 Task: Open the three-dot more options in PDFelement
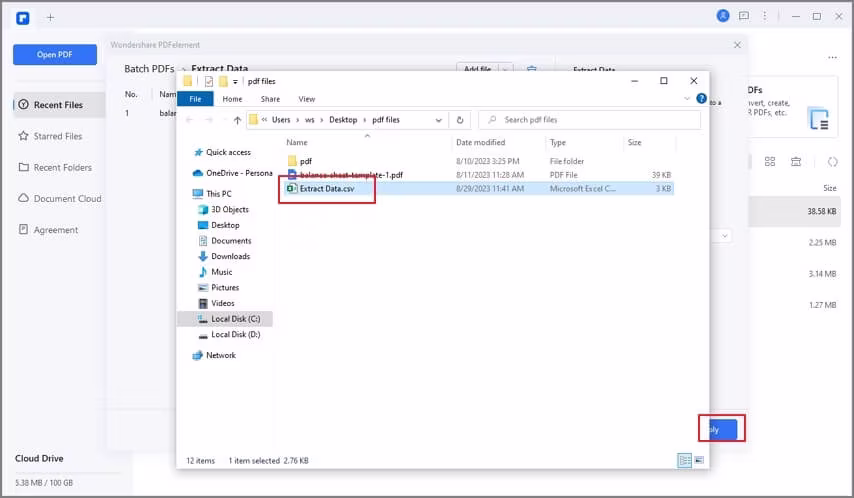[832, 57]
